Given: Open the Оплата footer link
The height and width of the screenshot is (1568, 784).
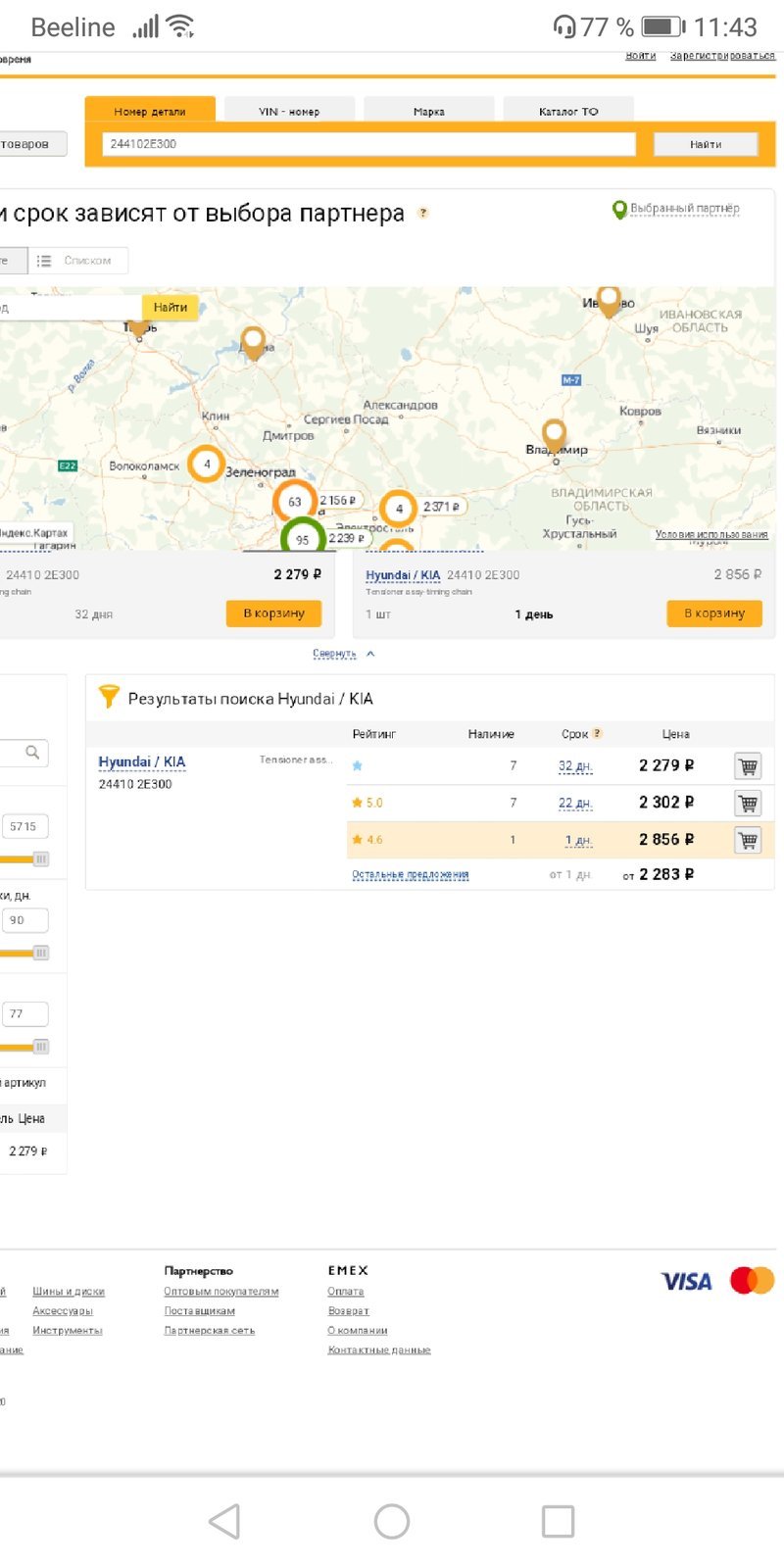Looking at the screenshot, I should coord(346,1292).
